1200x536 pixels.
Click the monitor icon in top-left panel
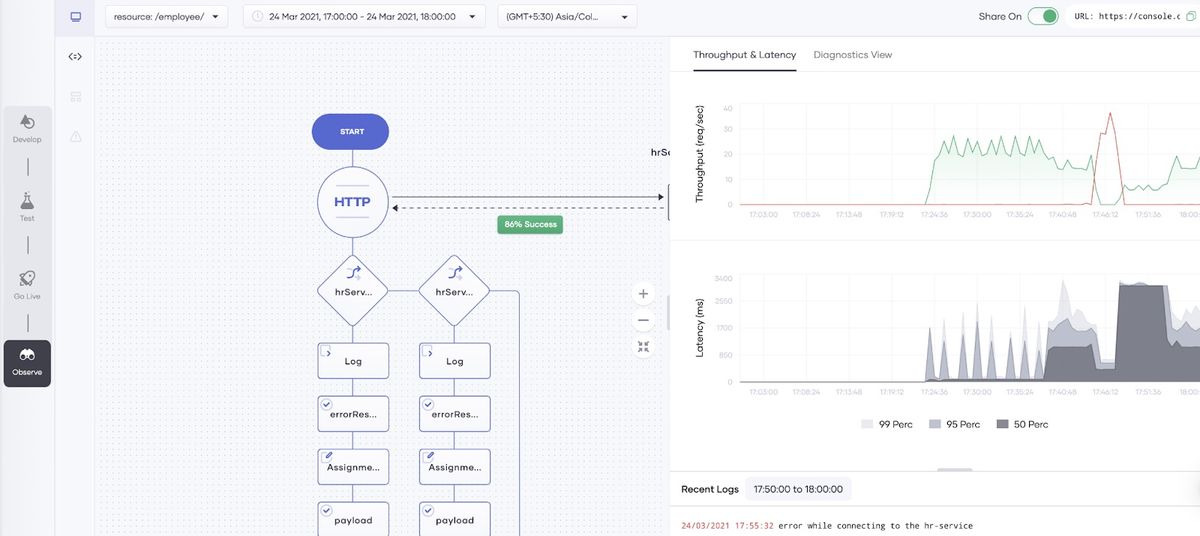point(75,17)
